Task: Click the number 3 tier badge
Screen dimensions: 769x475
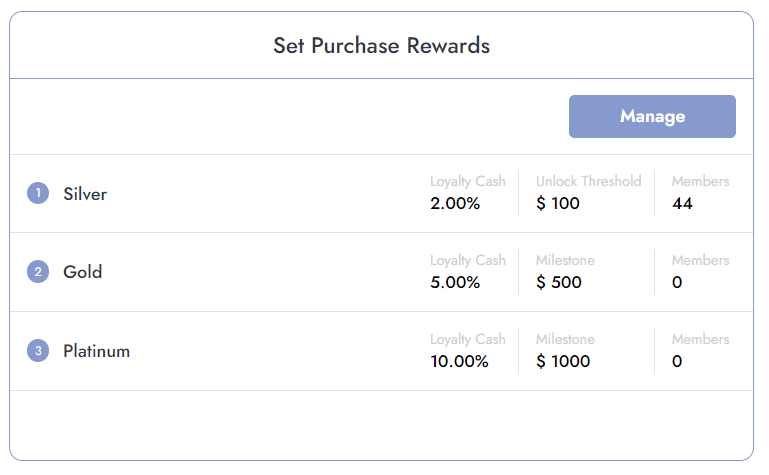Action: pos(38,351)
